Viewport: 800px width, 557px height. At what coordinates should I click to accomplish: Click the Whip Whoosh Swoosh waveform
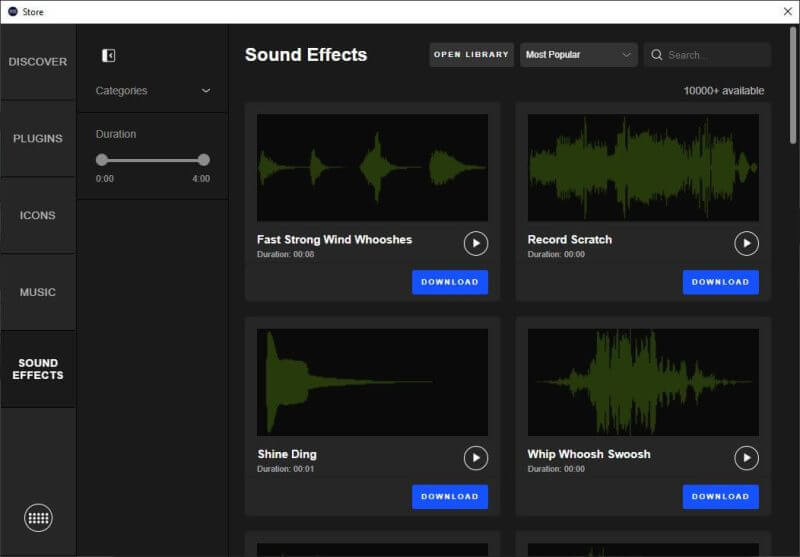(643, 382)
